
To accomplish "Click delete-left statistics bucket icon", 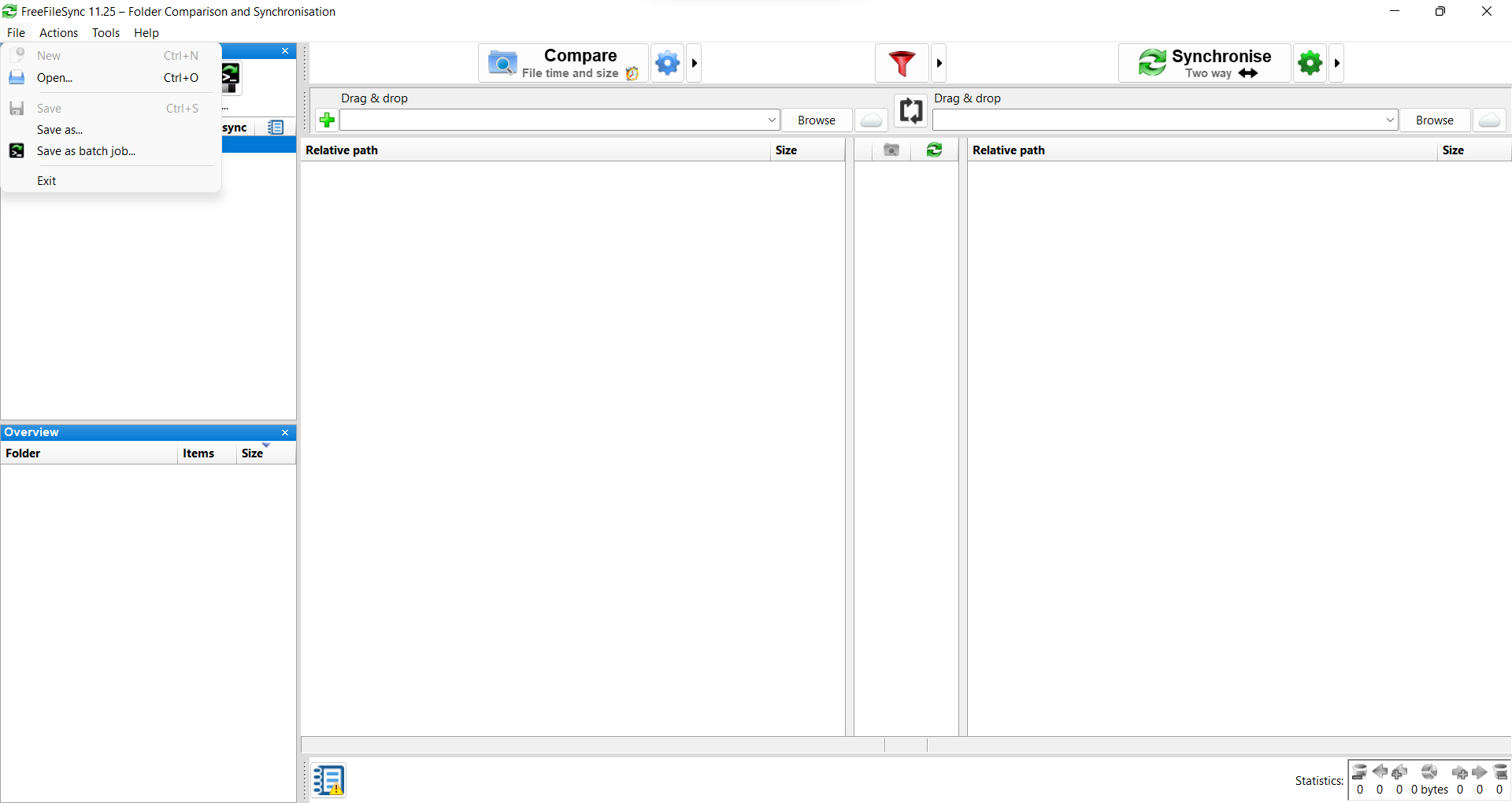I will click(1359, 772).
